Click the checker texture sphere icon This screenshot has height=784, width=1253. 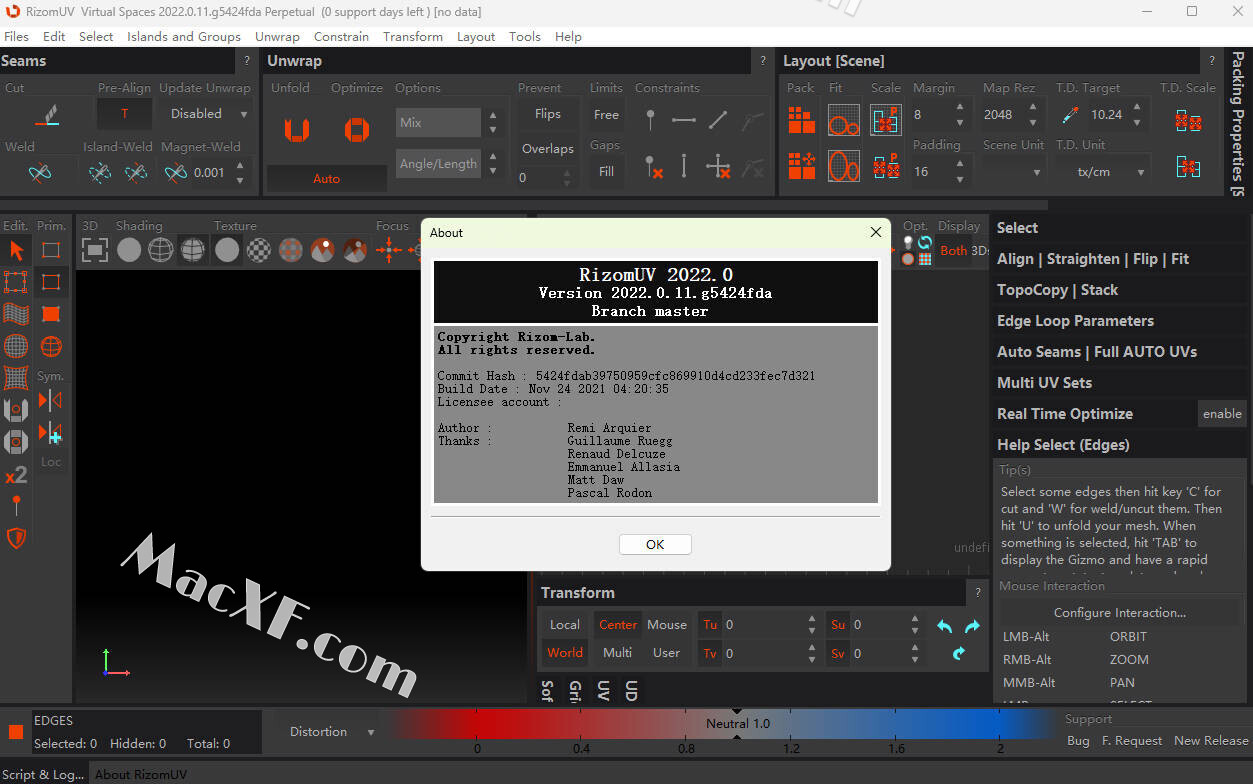[x=259, y=250]
